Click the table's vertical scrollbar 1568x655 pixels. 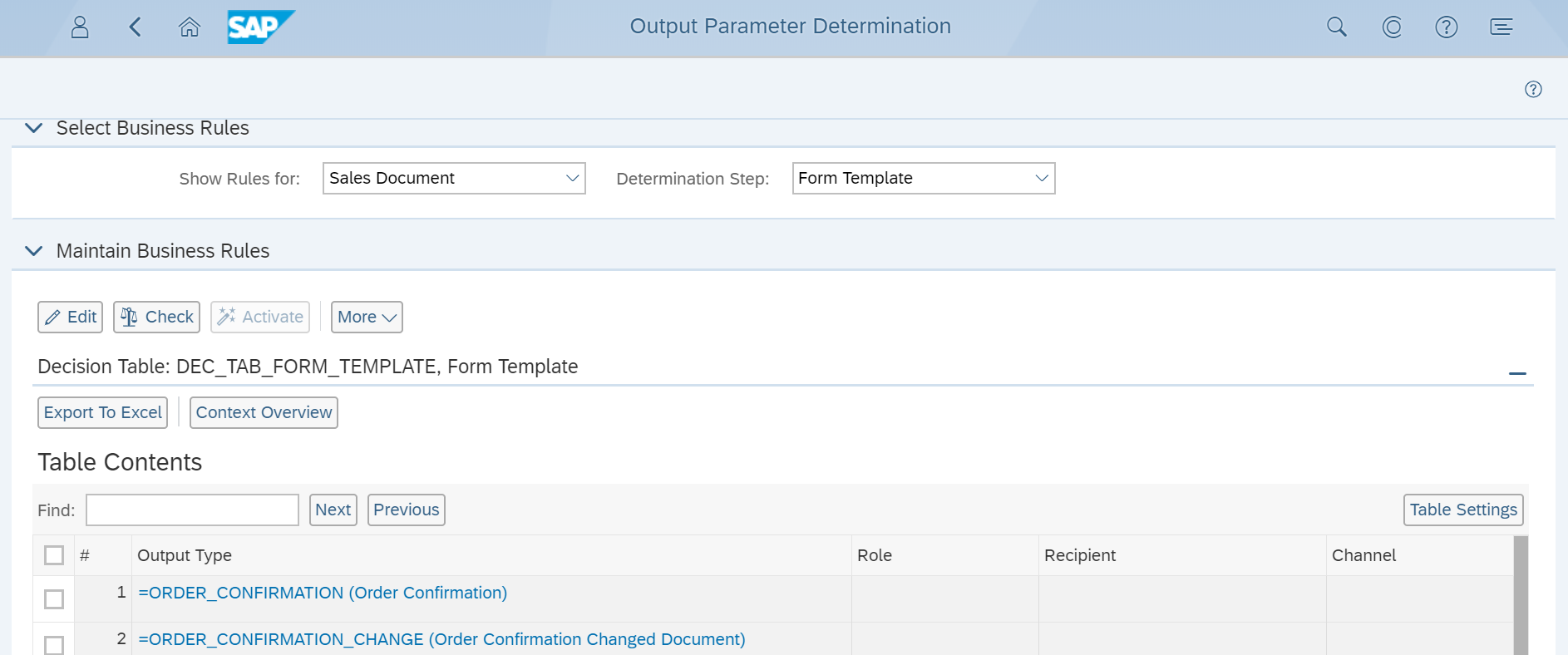(1521, 595)
